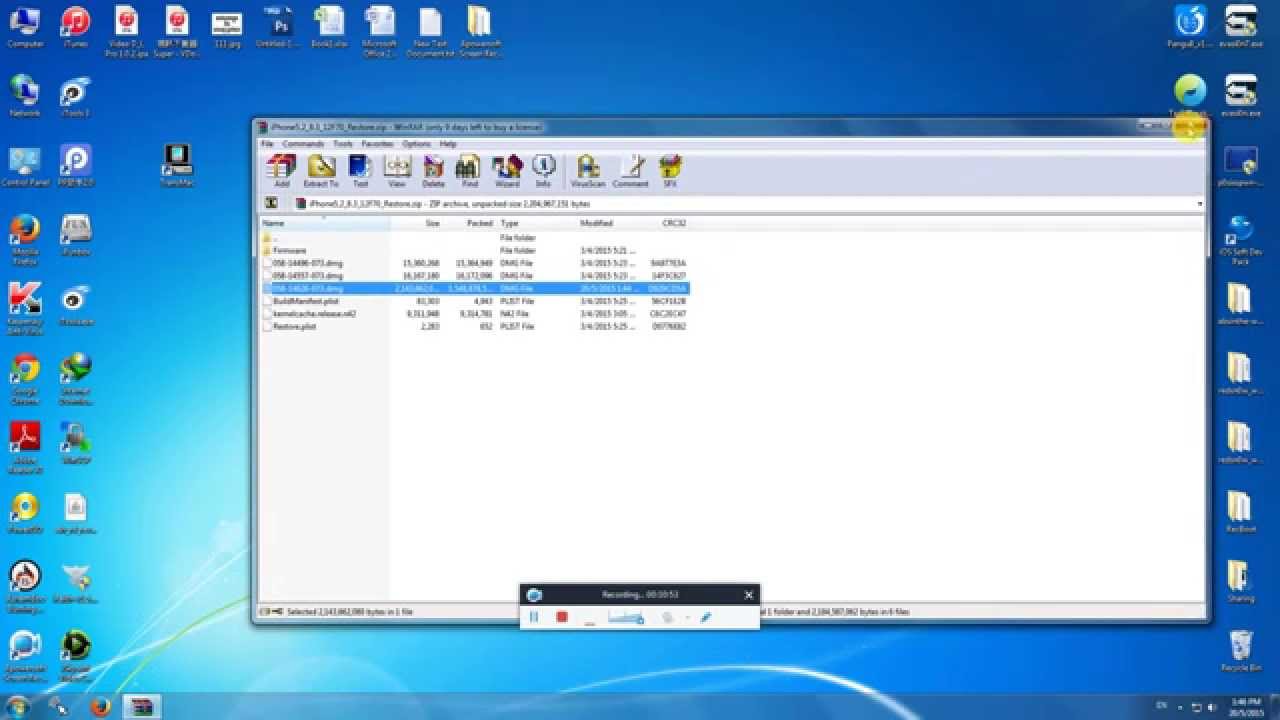1280x720 pixels.
Task: Open the TransMac desktop shortcut
Action: pyautogui.click(x=177, y=166)
